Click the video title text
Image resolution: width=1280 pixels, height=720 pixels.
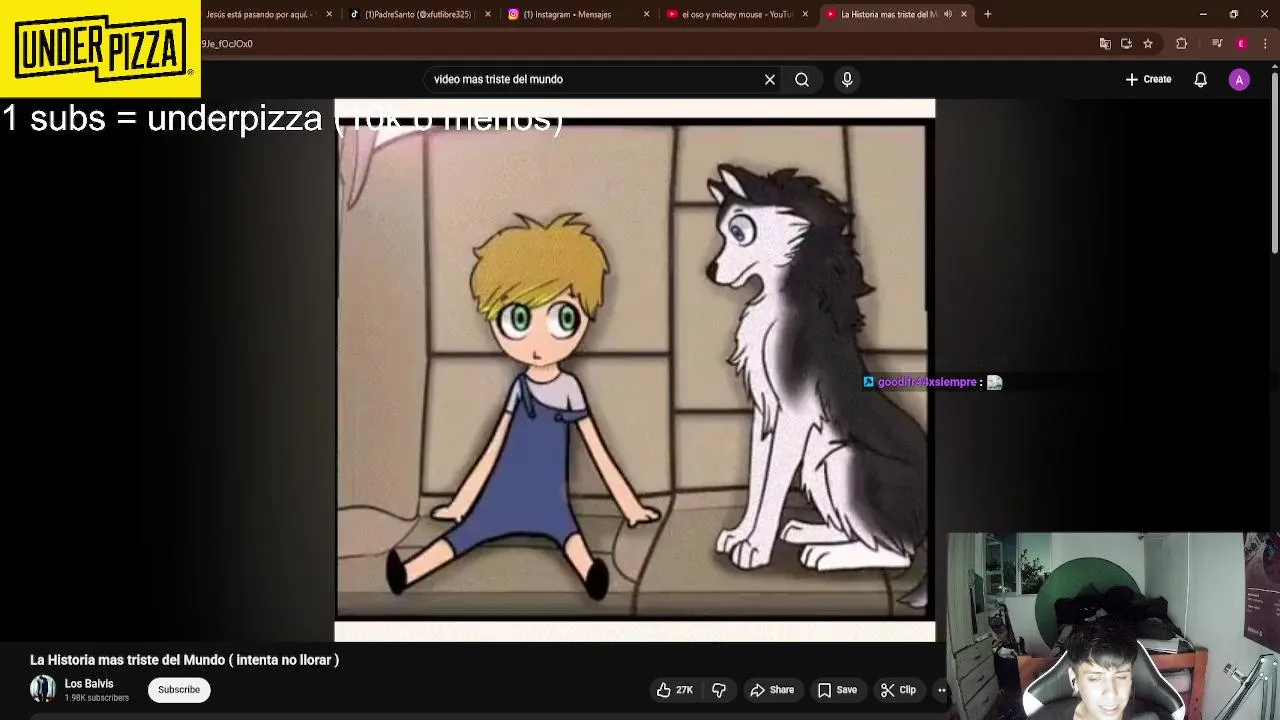185,660
